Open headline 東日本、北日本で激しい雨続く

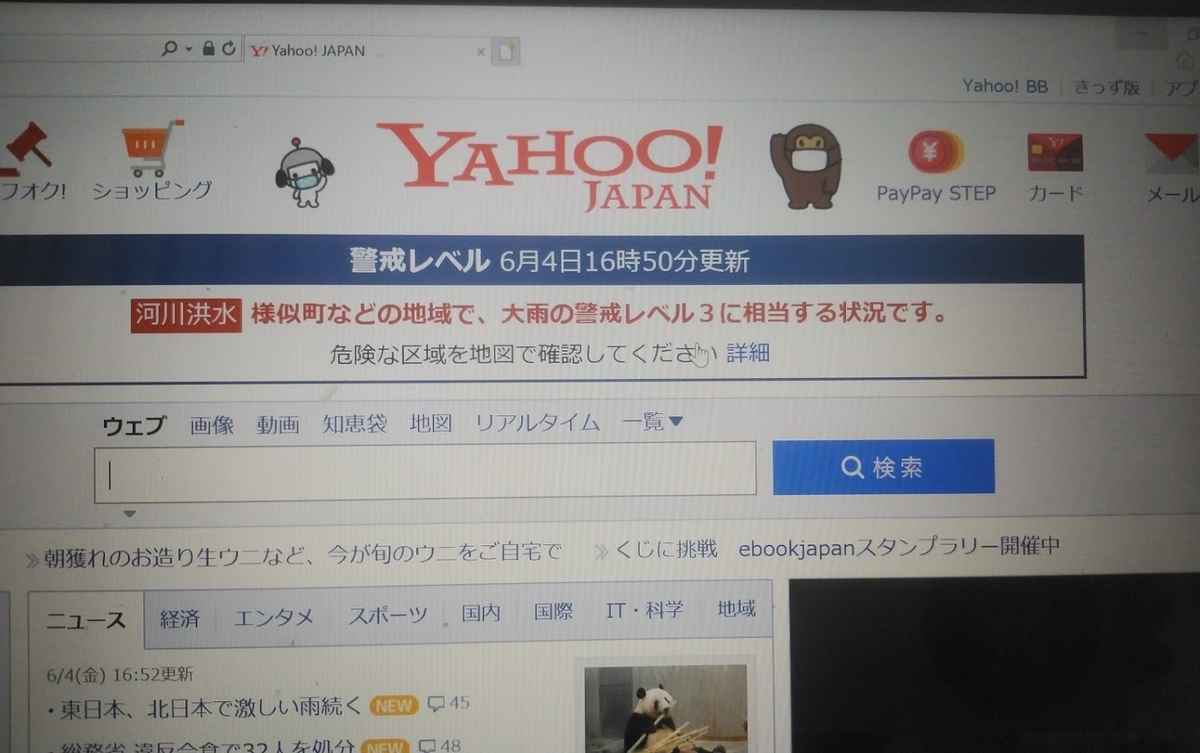pos(210,709)
